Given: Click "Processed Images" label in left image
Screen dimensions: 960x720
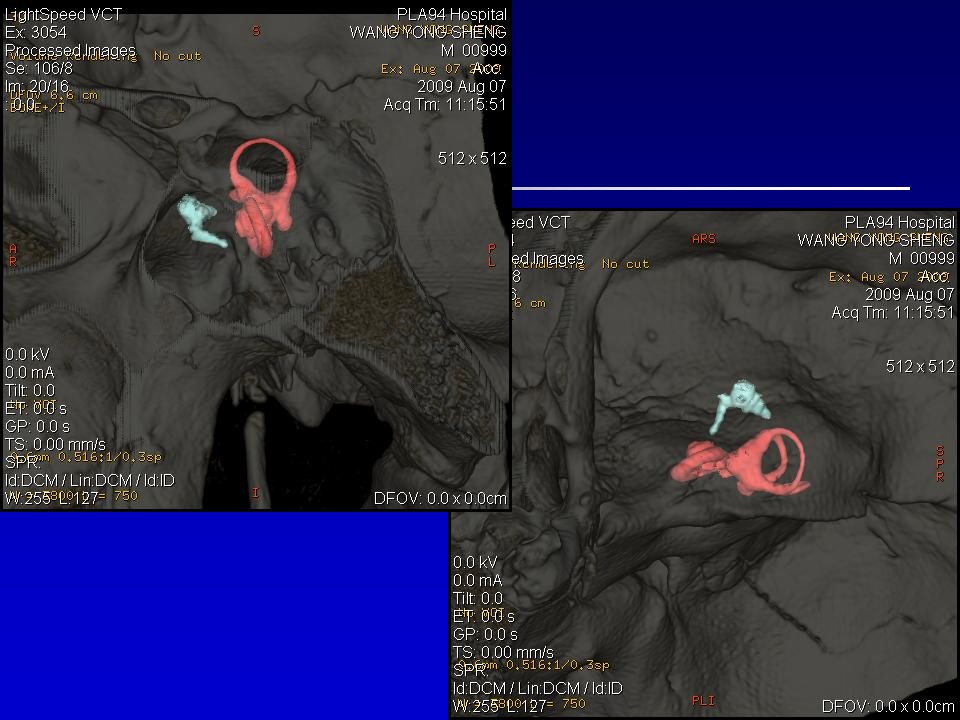Looking at the screenshot, I should coord(70,50).
